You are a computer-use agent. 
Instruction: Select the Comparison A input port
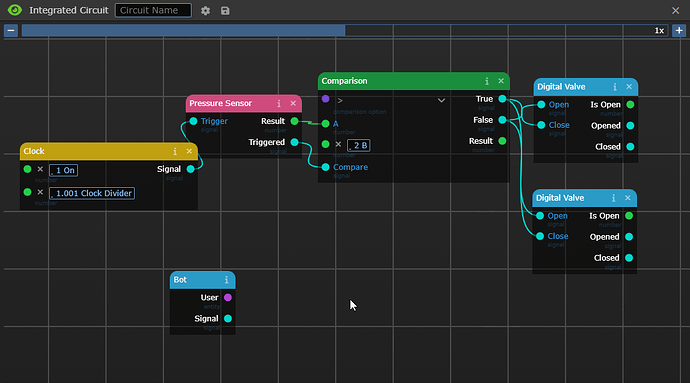click(325, 124)
